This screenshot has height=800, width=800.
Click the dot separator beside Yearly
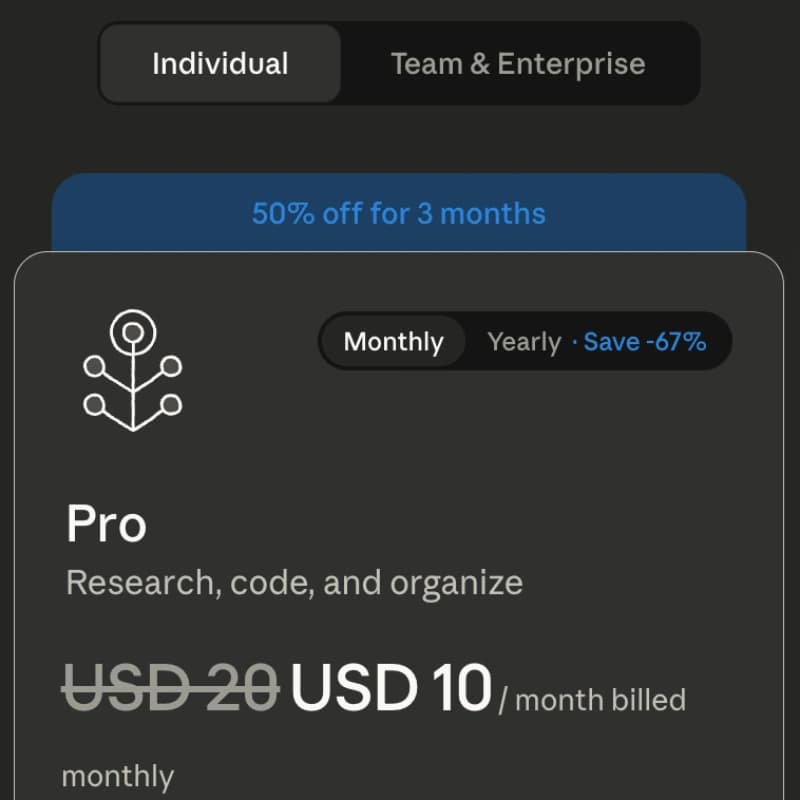click(x=574, y=342)
